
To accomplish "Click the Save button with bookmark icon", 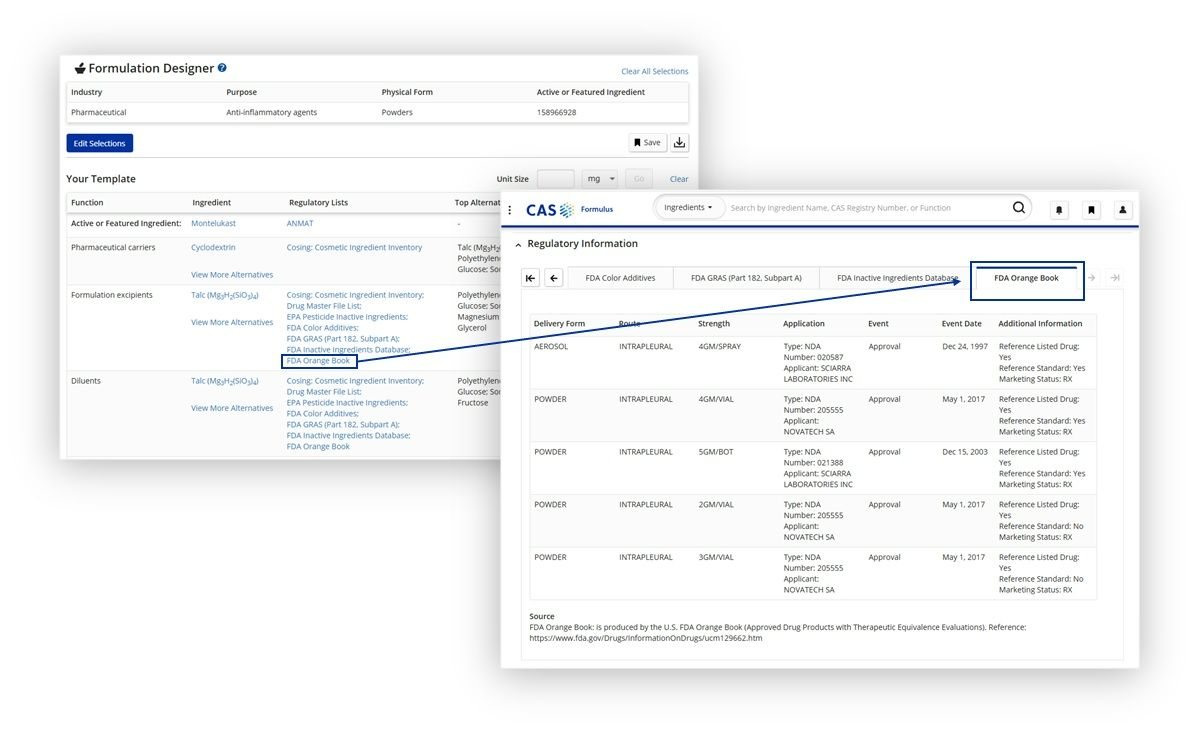I will (x=647, y=143).
